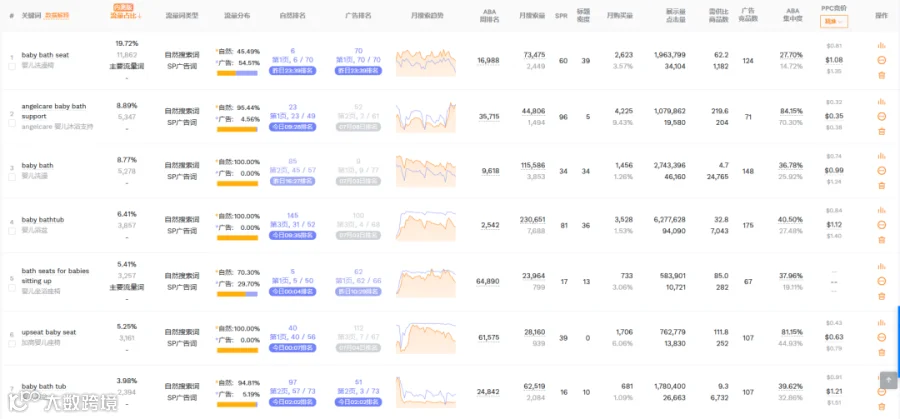Open bar chart icon for baby bathtub row
Image resolution: width=900 pixels, height=419 pixels.
[x=882, y=210]
